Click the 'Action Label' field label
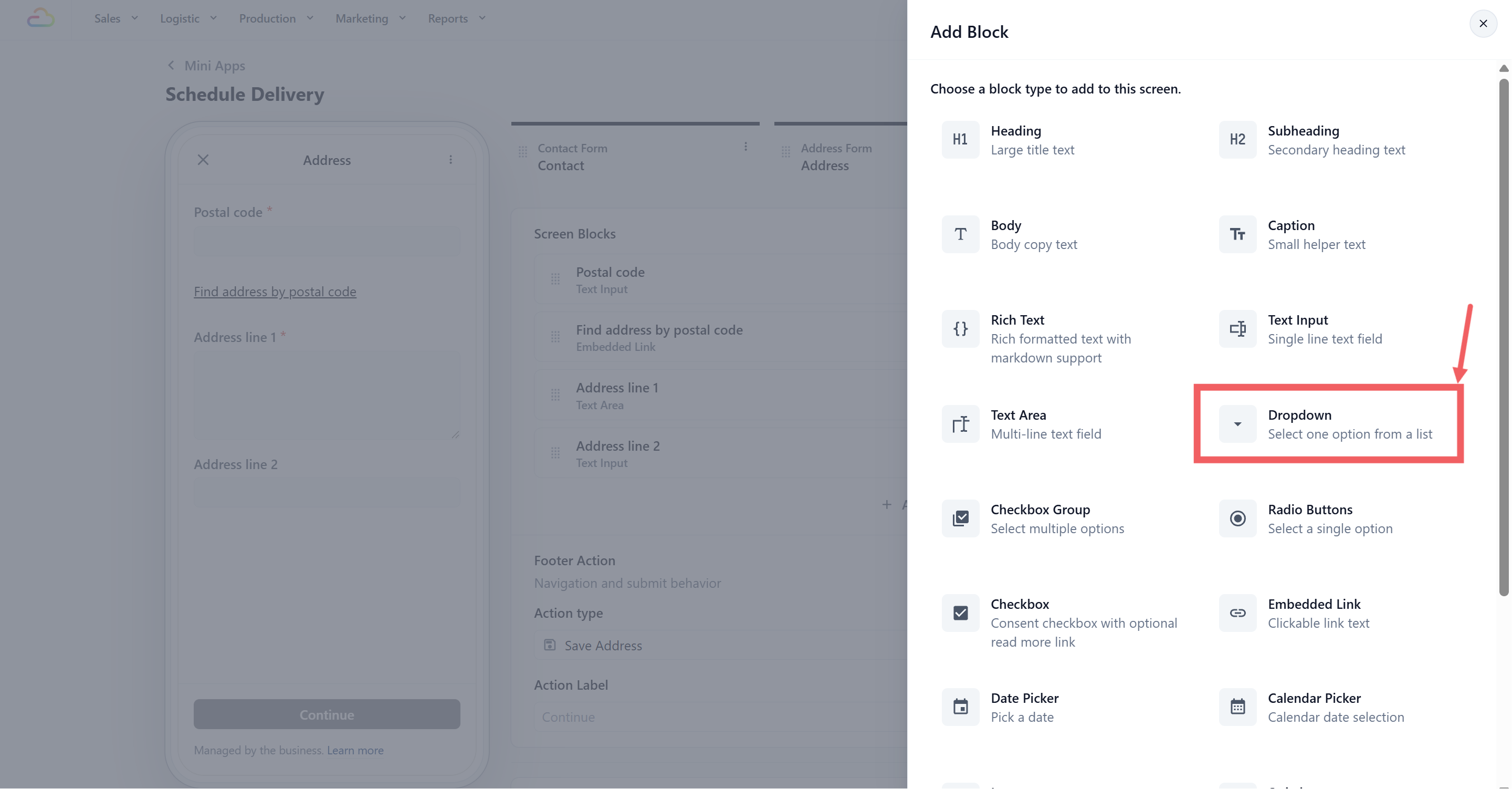1512x789 pixels. 571,684
